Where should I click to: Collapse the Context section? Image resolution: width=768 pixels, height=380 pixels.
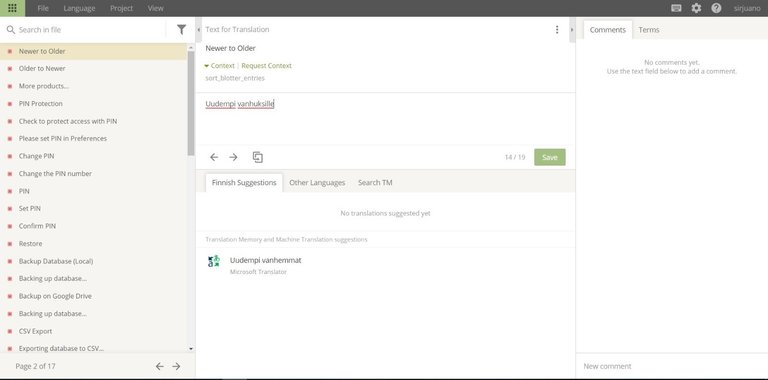219,66
